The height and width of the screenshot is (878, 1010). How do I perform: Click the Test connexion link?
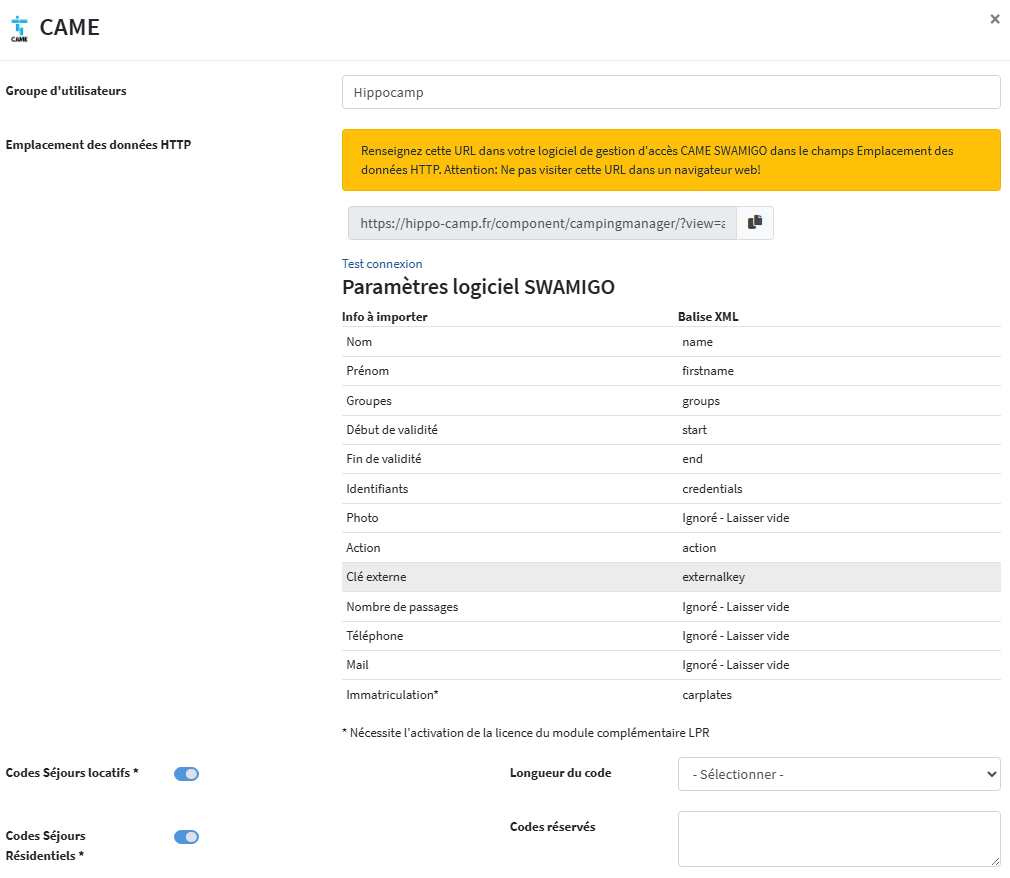382,264
